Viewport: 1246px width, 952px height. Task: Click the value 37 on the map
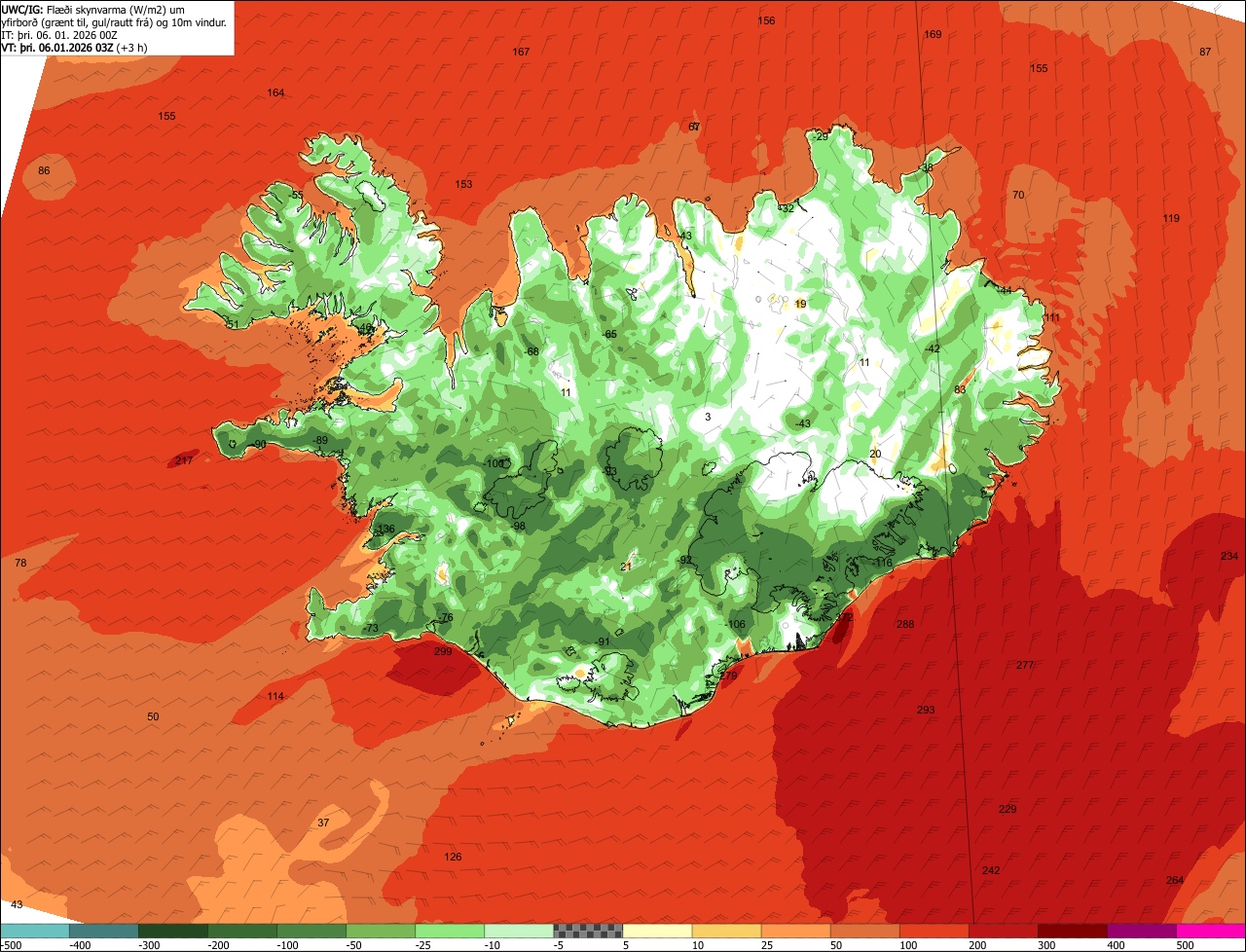pyautogui.click(x=323, y=823)
